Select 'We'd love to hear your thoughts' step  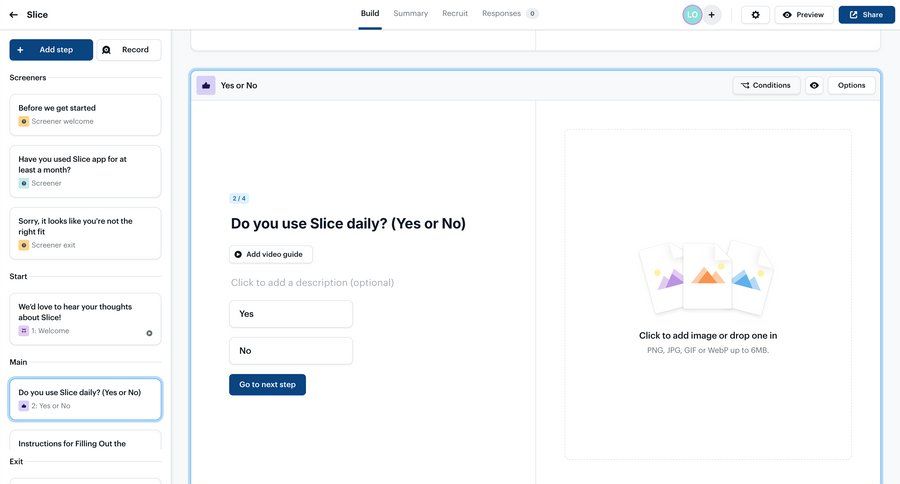(x=85, y=319)
